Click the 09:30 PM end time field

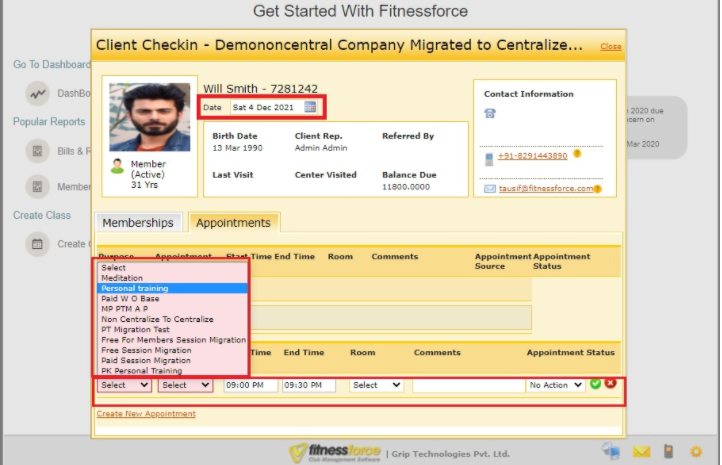pyautogui.click(x=309, y=385)
